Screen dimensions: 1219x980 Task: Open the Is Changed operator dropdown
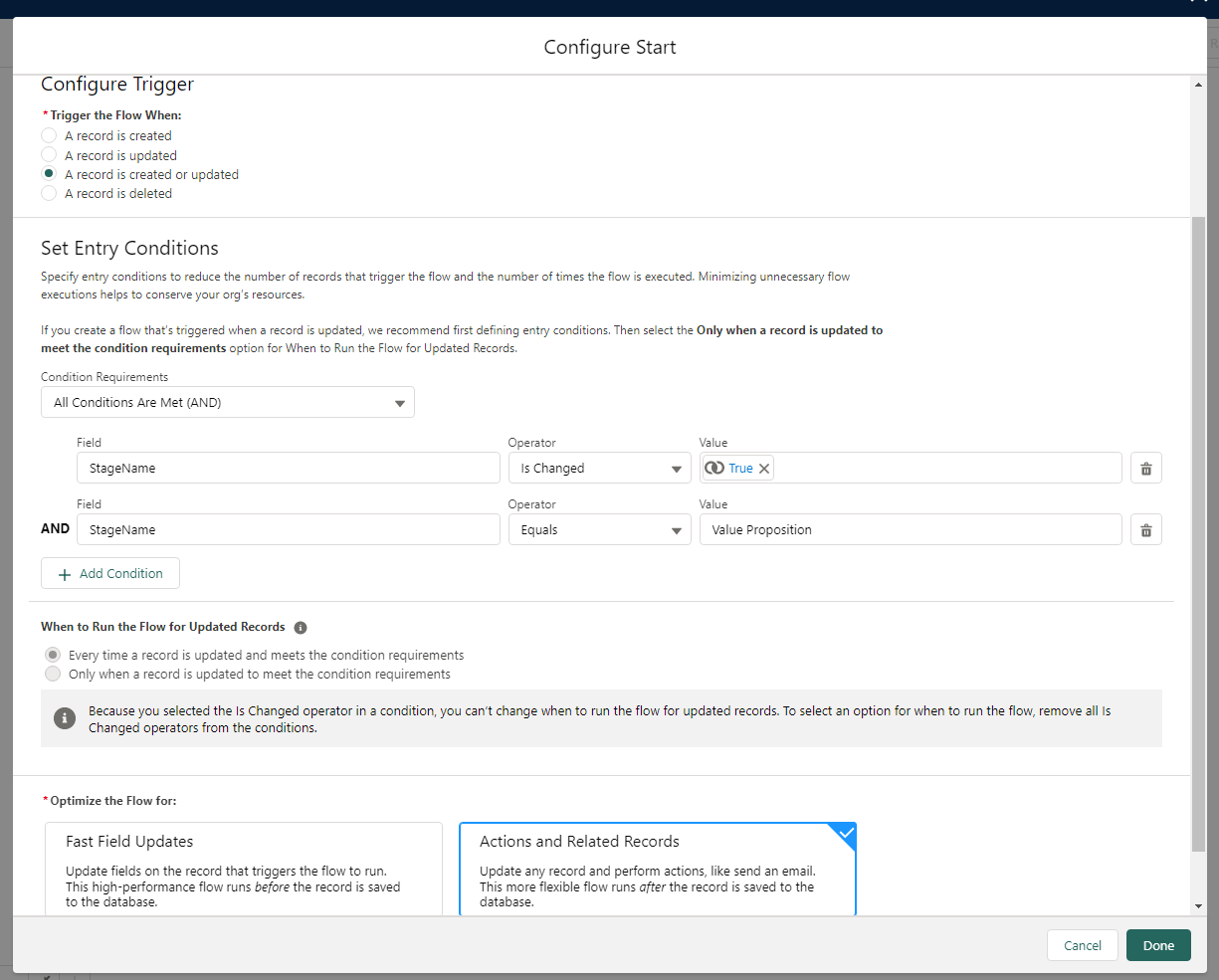click(600, 469)
